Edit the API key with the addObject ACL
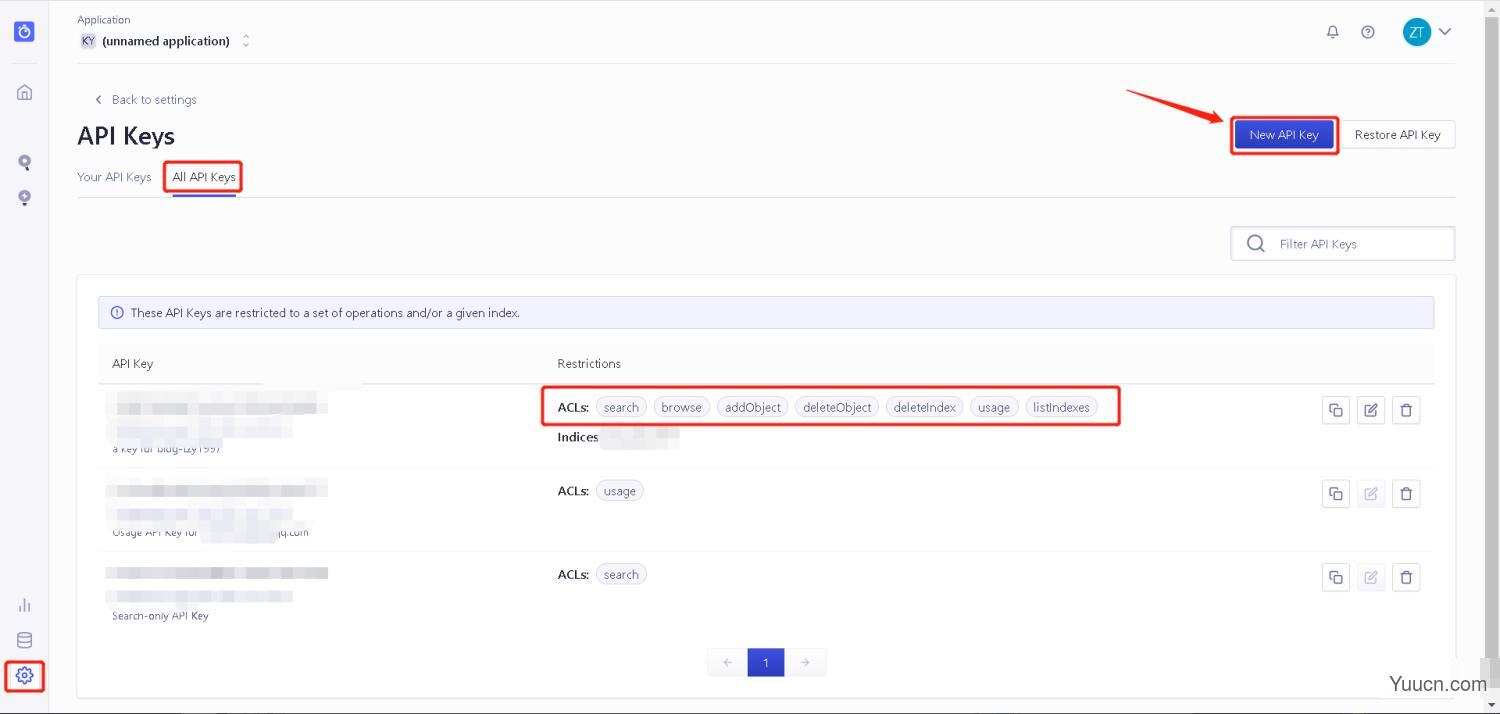The width and height of the screenshot is (1500, 714). pyautogui.click(x=1371, y=409)
